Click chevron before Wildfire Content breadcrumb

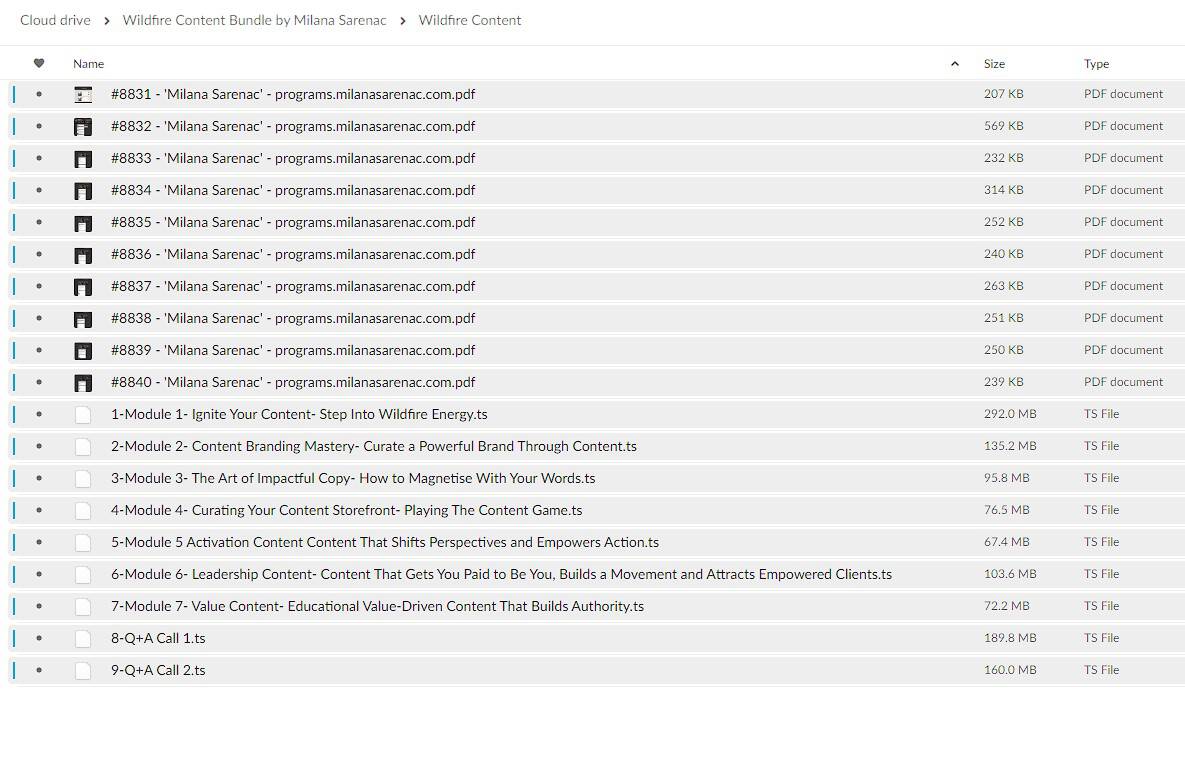403,20
